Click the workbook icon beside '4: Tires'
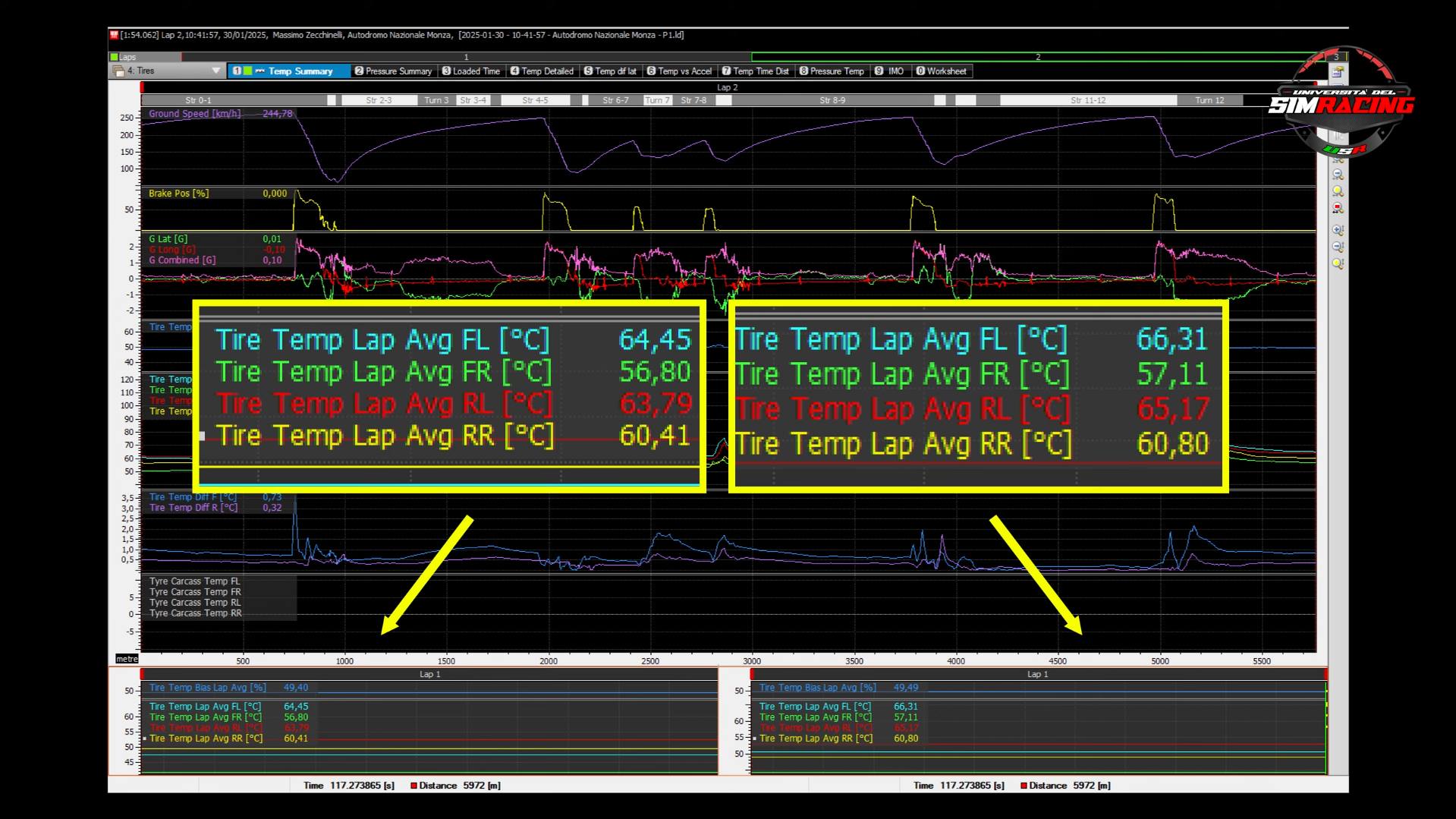This screenshot has width=1456, height=819. tap(118, 71)
